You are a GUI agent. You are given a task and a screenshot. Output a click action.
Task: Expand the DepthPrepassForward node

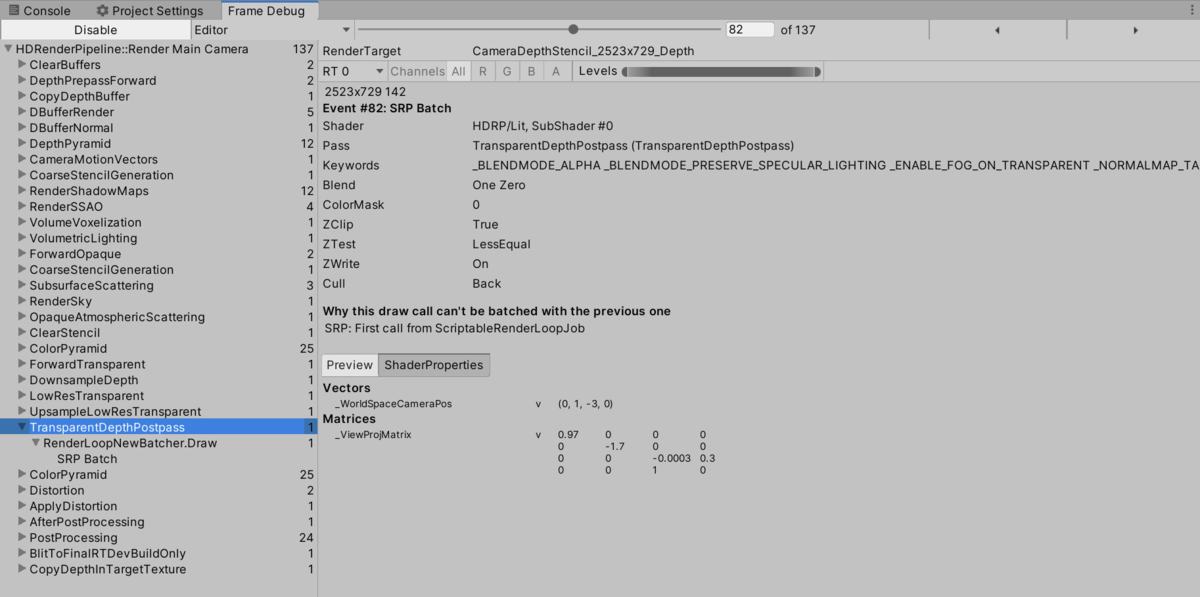(x=22, y=80)
